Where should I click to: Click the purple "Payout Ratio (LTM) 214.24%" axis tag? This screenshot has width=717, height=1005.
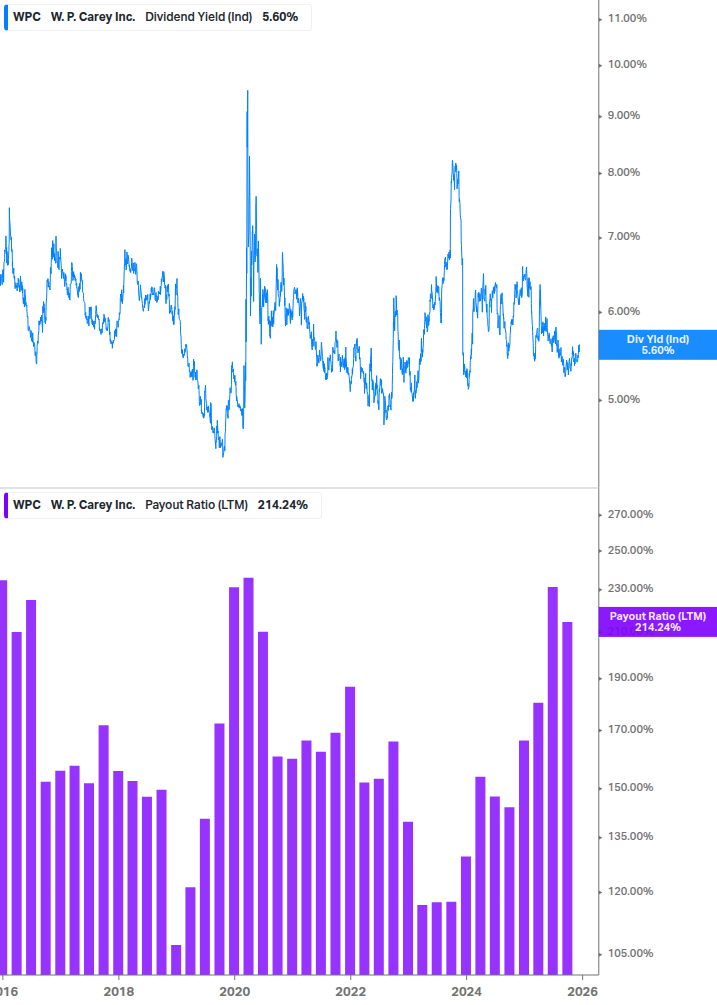657,621
